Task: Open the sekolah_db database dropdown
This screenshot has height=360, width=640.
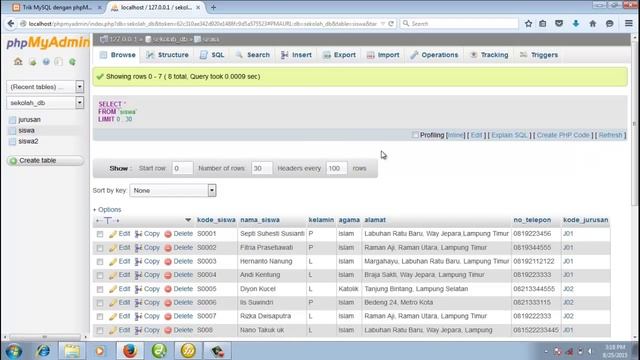Action: click(45, 103)
